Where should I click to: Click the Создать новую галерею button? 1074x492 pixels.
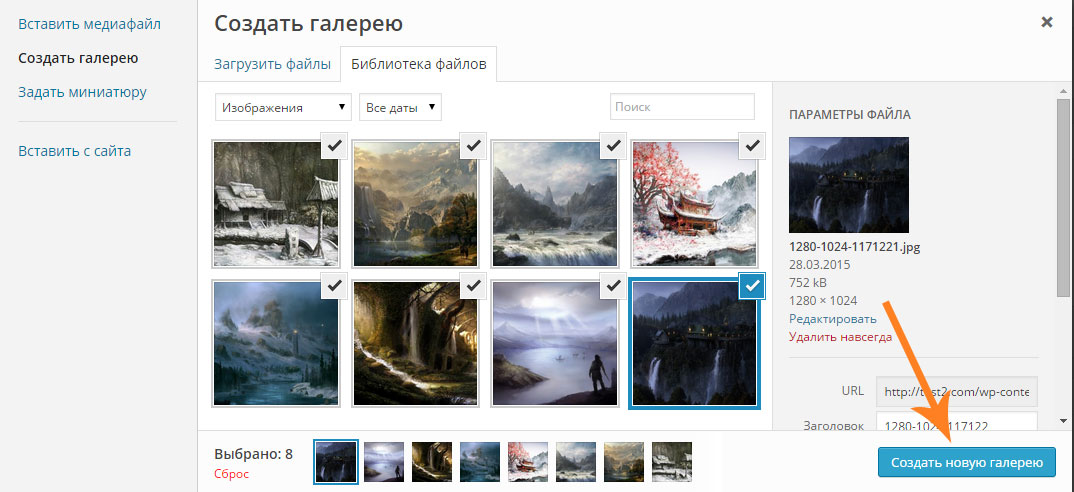click(x=967, y=463)
